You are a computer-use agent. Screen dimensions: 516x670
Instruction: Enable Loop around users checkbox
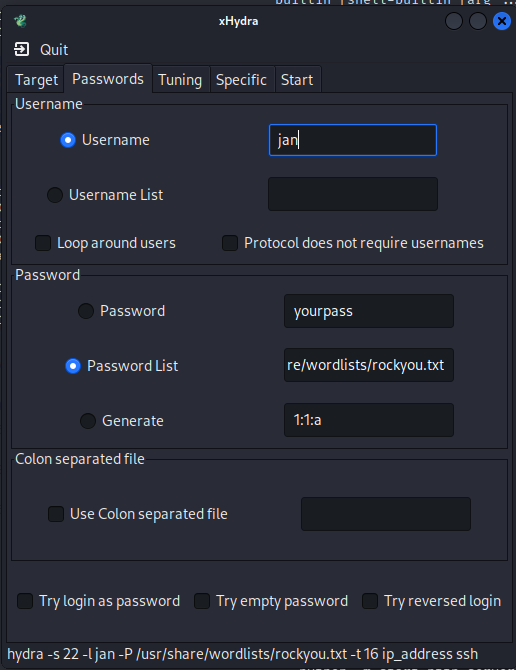click(43, 243)
